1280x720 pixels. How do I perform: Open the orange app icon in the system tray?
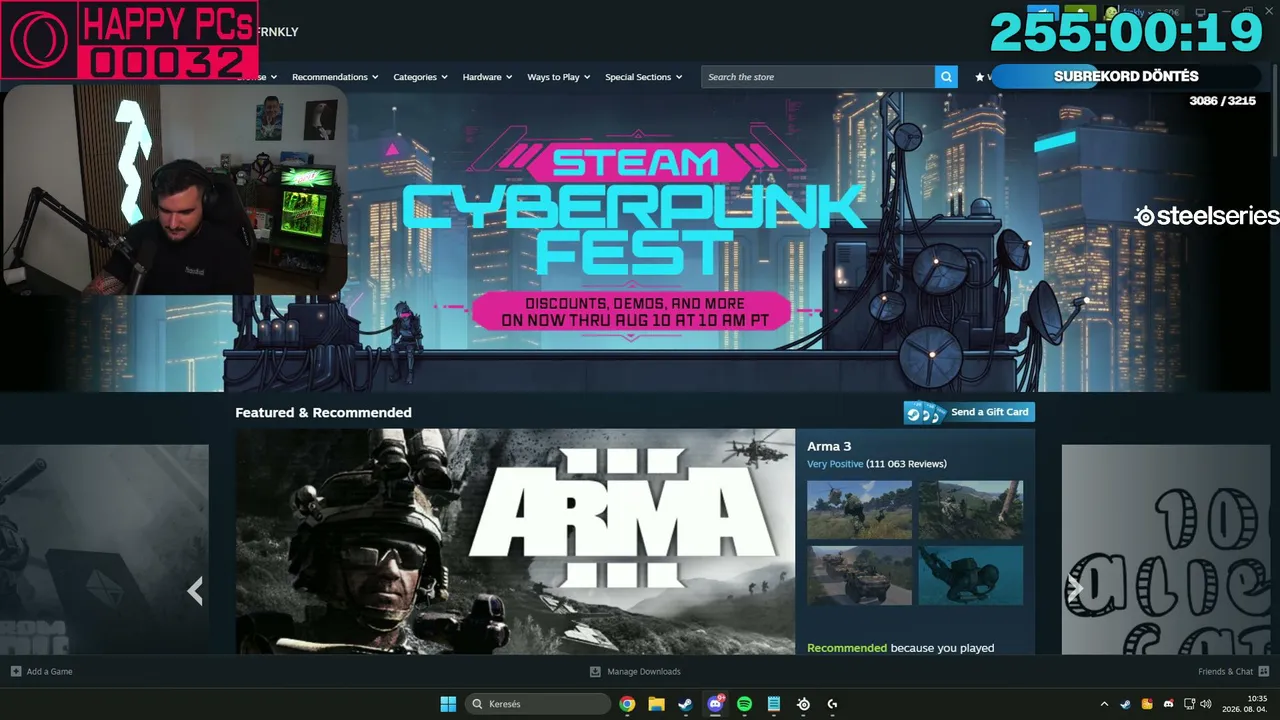1147,704
